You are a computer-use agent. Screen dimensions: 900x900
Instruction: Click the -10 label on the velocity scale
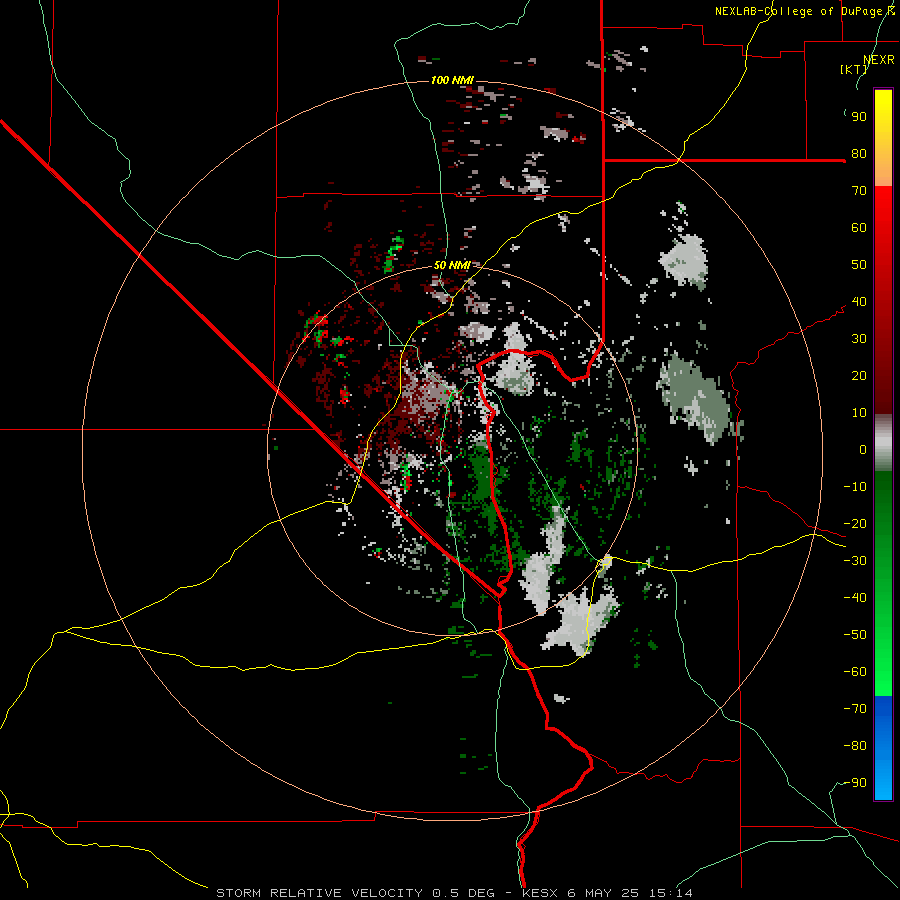[x=855, y=487]
